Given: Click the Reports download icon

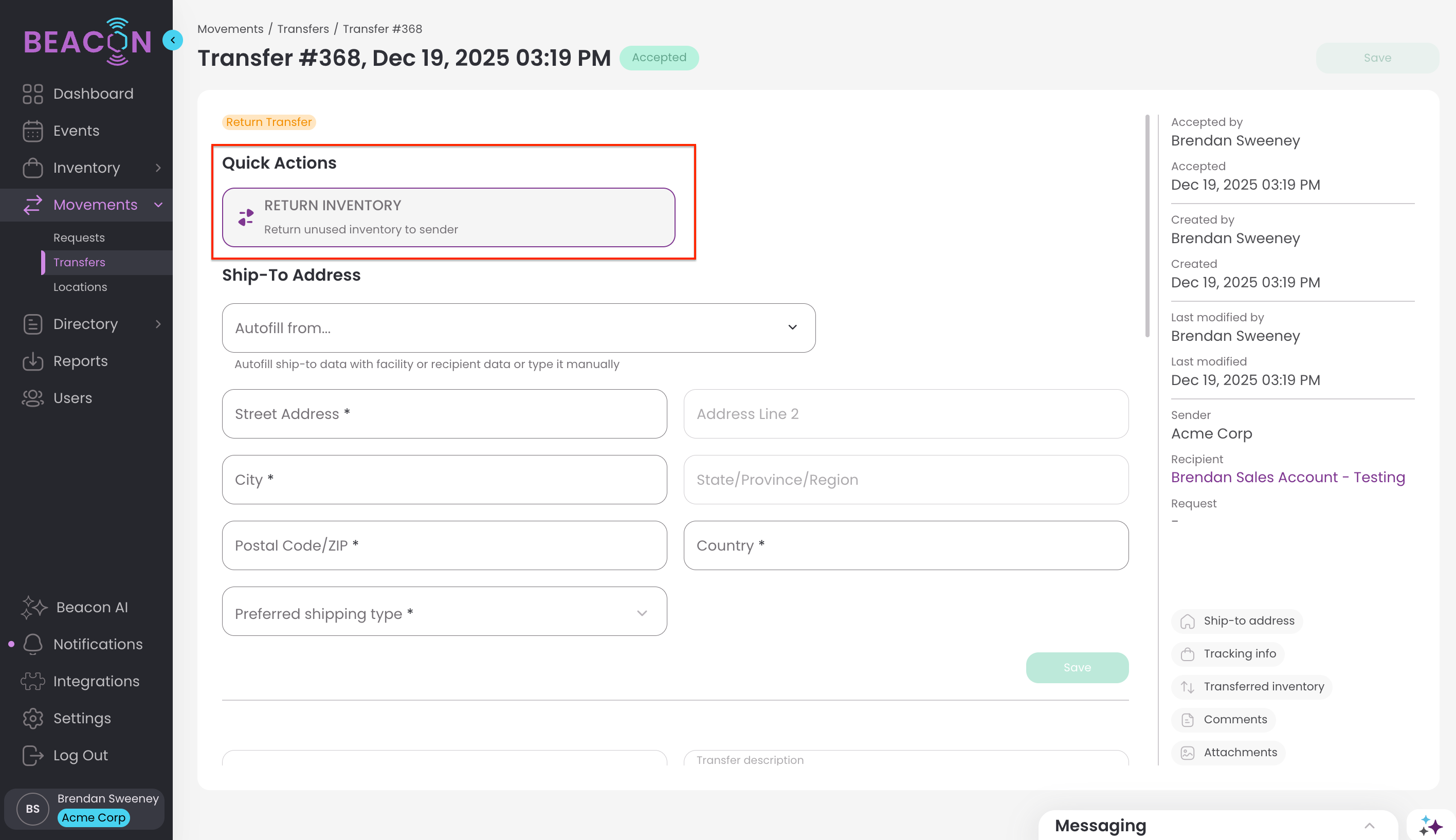Looking at the screenshot, I should [33, 361].
